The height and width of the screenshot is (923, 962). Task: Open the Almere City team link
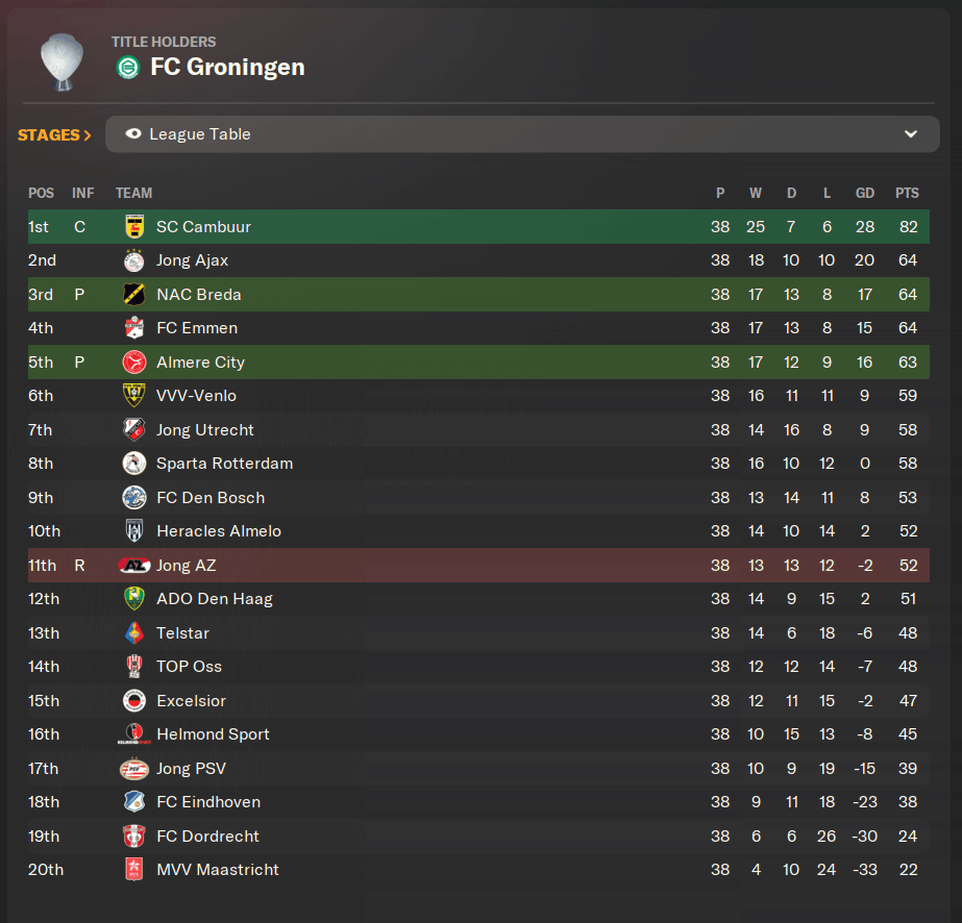(x=200, y=362)
